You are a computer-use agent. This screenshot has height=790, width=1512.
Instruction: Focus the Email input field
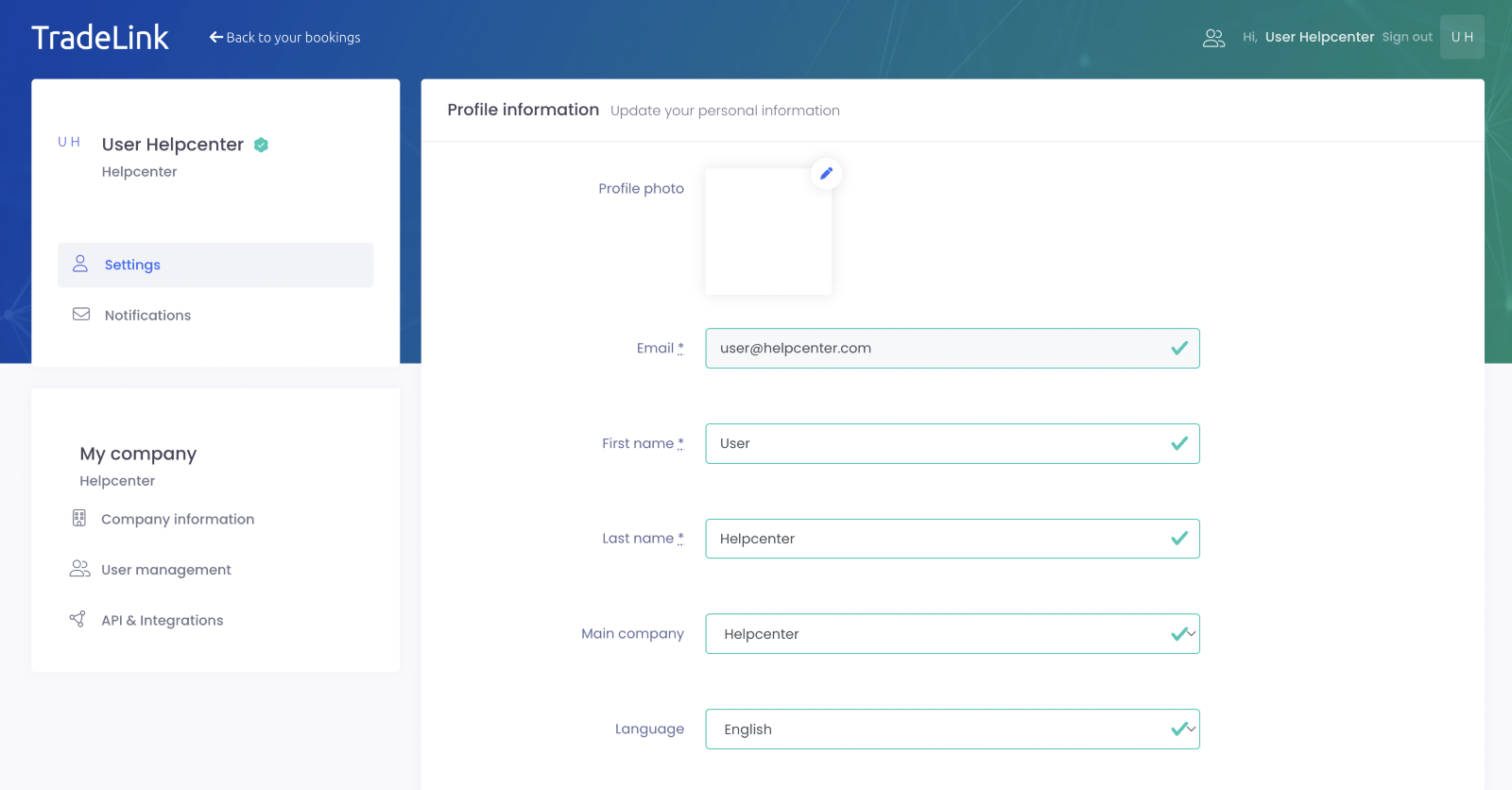[940, 349]
